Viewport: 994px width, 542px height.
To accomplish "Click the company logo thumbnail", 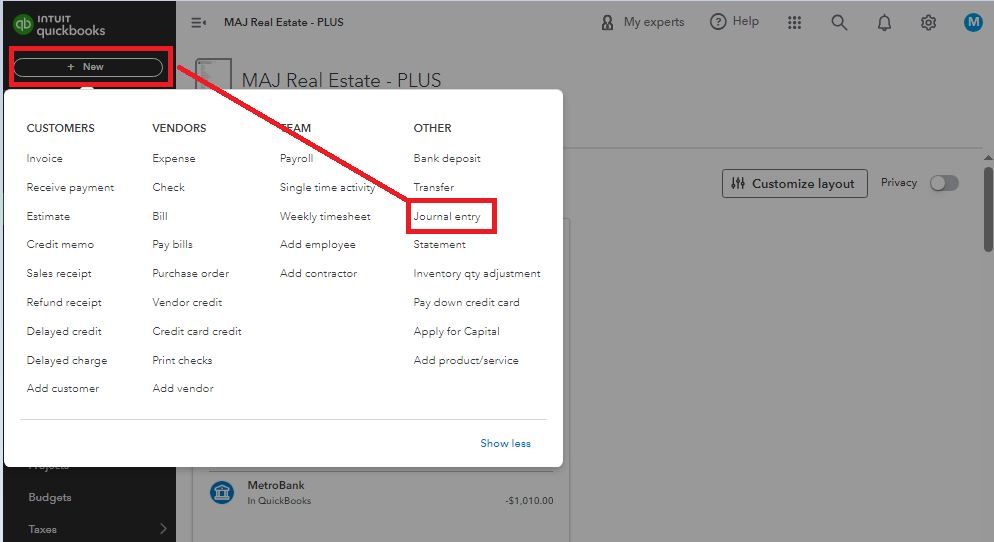I will (214, 74).
